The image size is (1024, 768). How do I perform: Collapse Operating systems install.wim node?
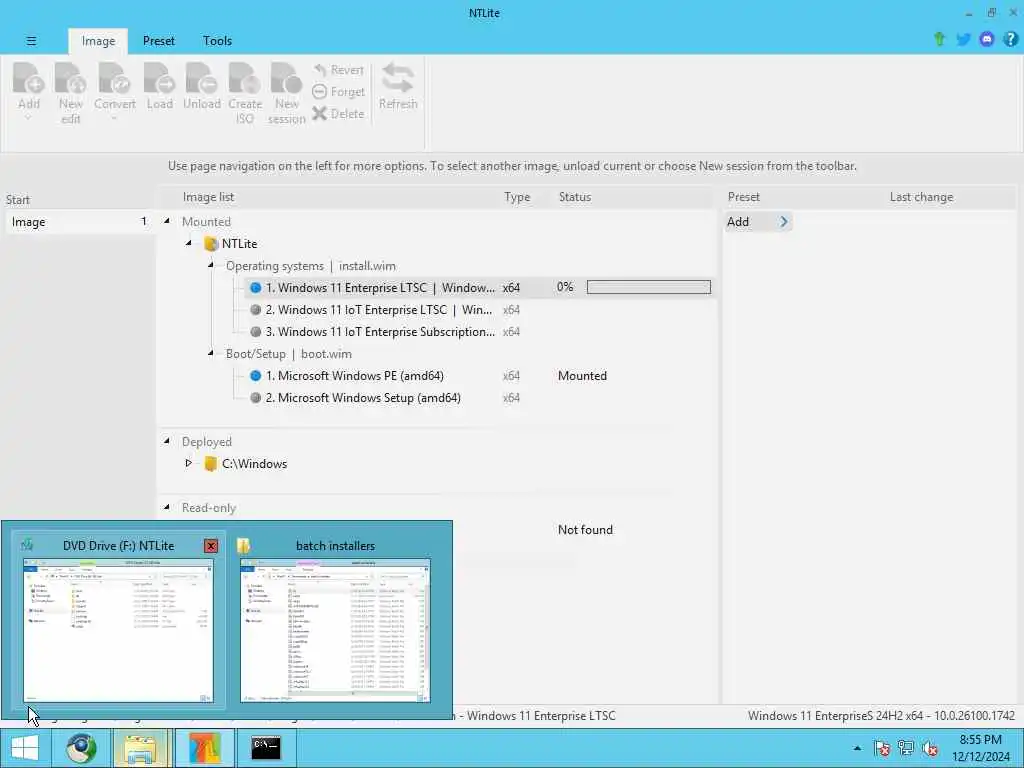[x=211, y=265]
